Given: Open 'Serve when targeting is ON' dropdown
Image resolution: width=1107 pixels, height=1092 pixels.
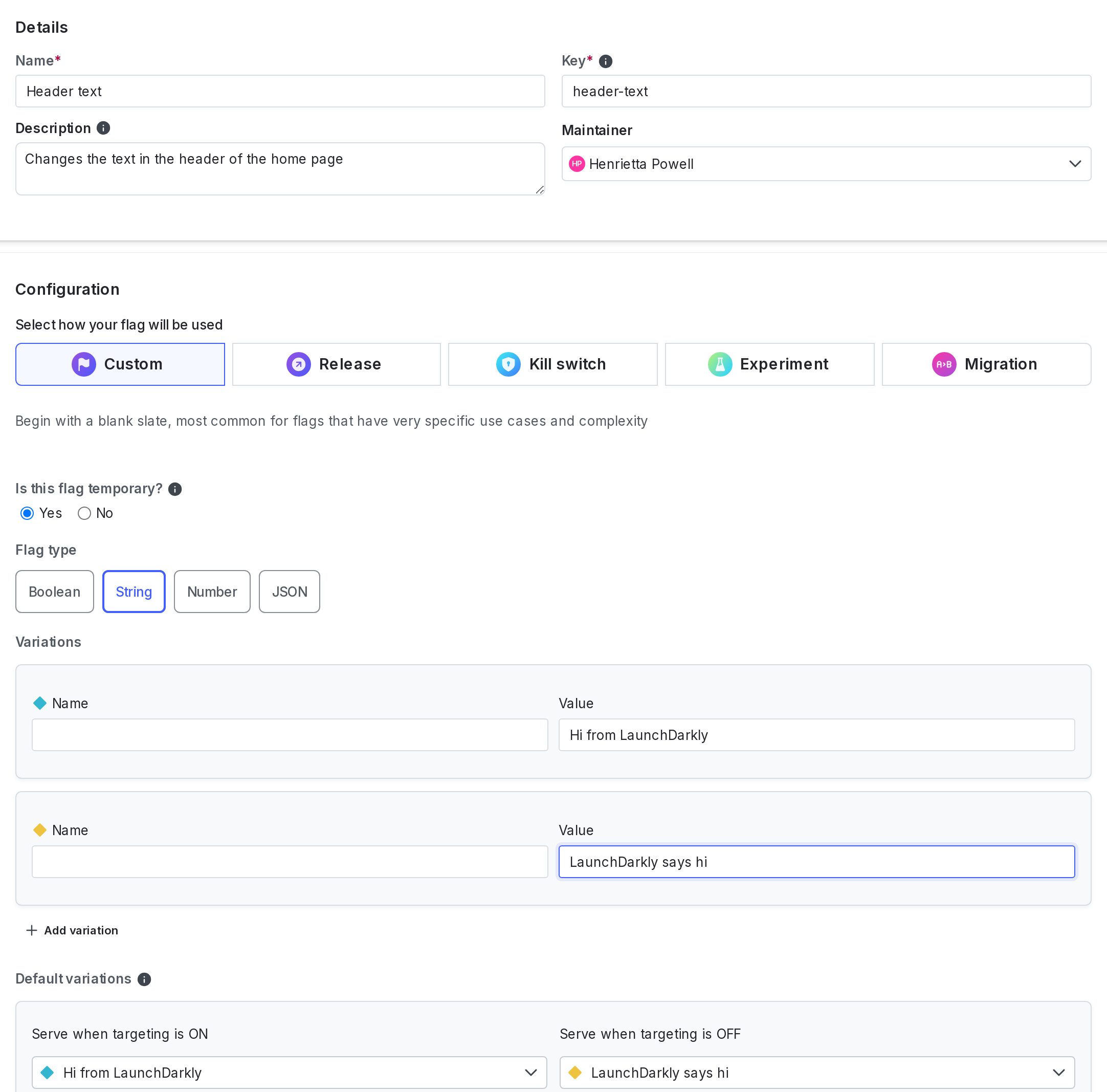Looking at the screenshot, I should click(290, 1073).
